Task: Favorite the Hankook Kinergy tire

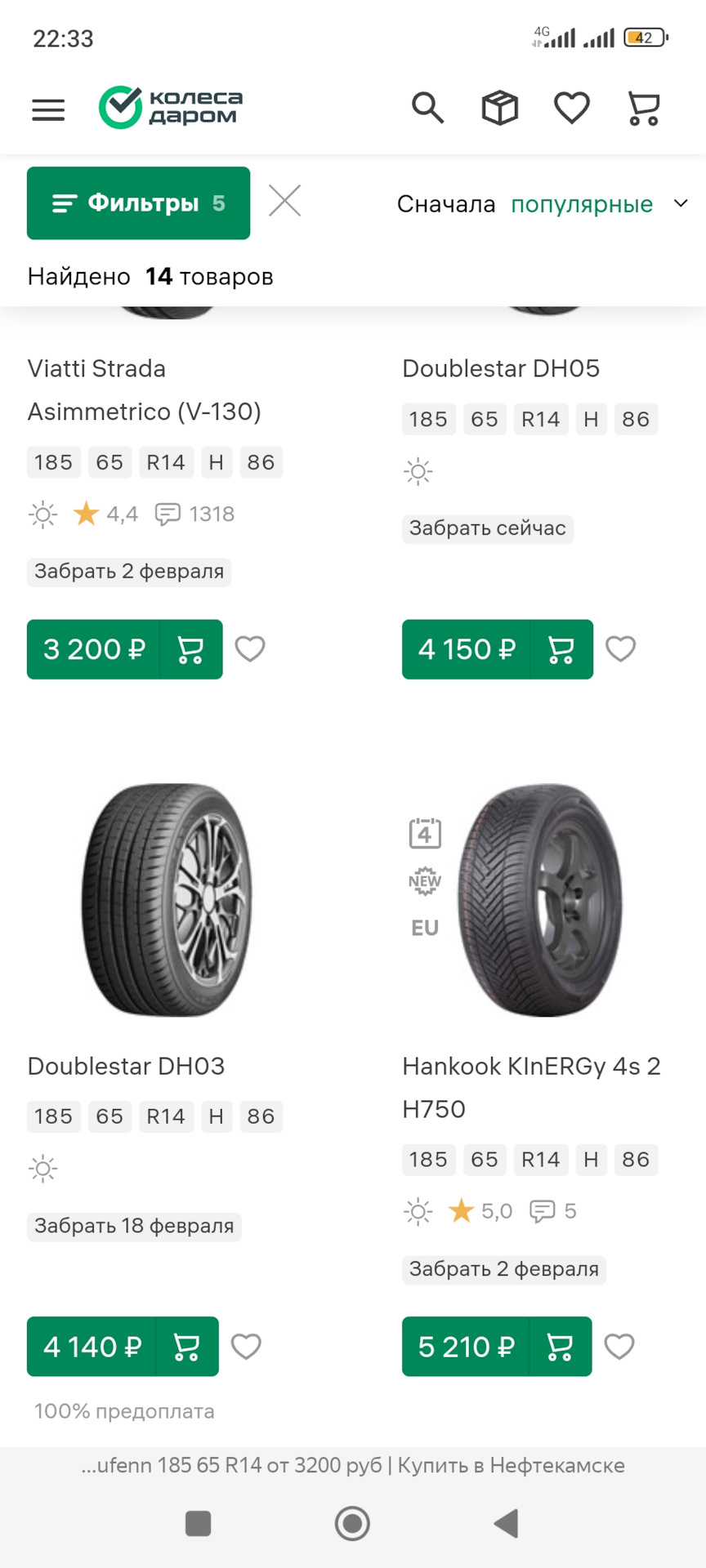Action: tap(619, 1347)
